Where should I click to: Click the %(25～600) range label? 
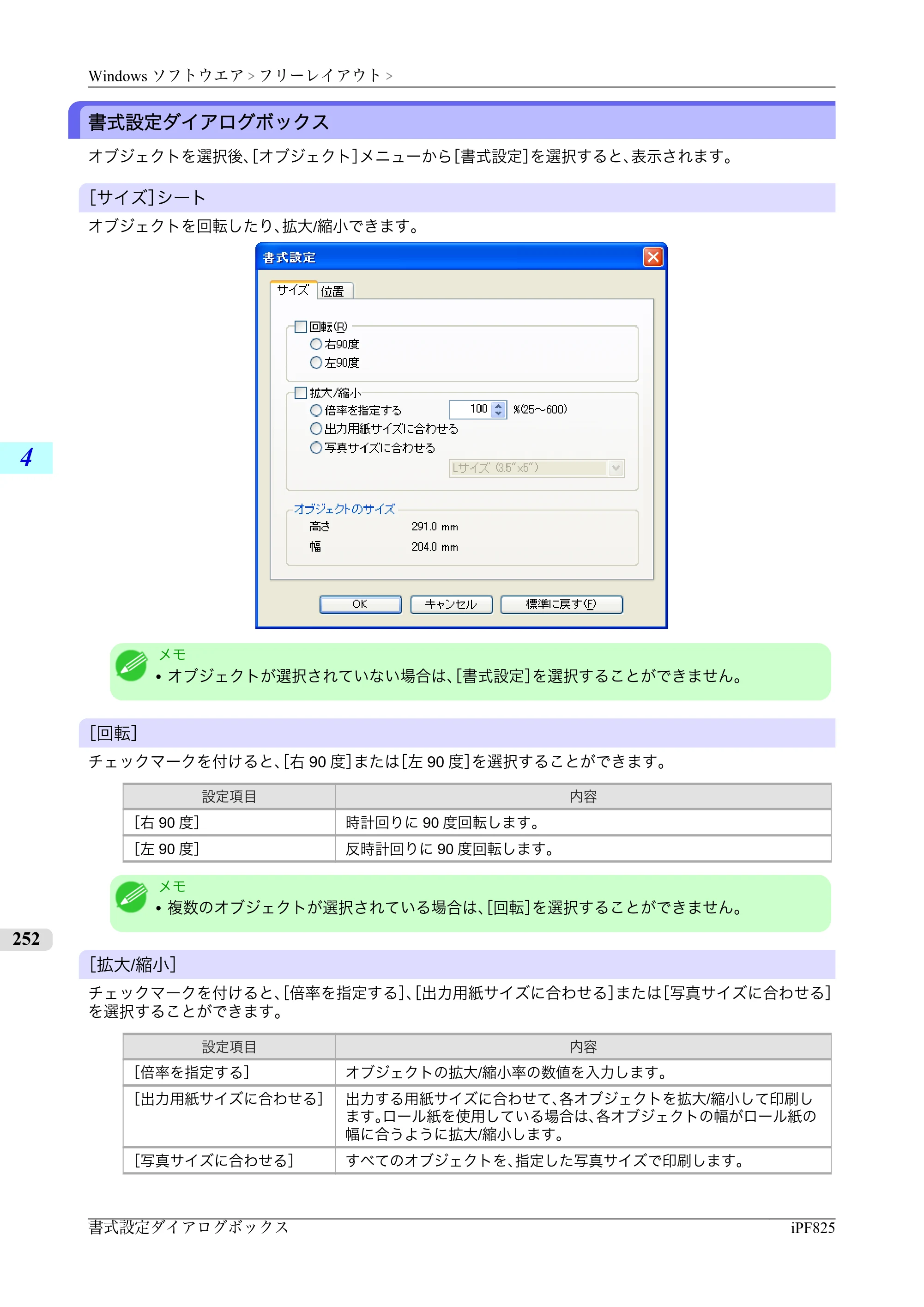click(540, 409)
